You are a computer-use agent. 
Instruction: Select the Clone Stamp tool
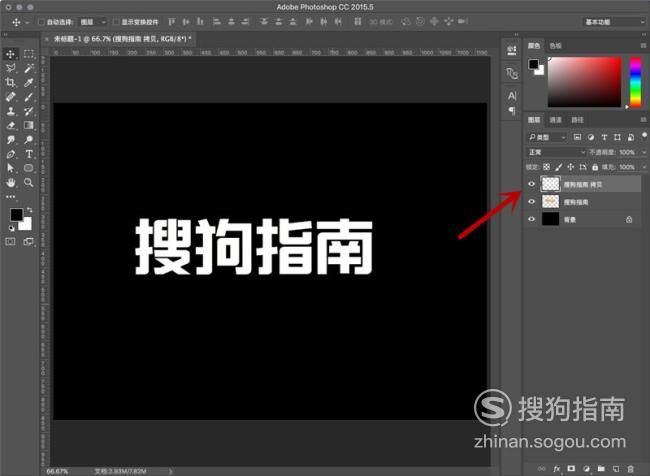10,111
